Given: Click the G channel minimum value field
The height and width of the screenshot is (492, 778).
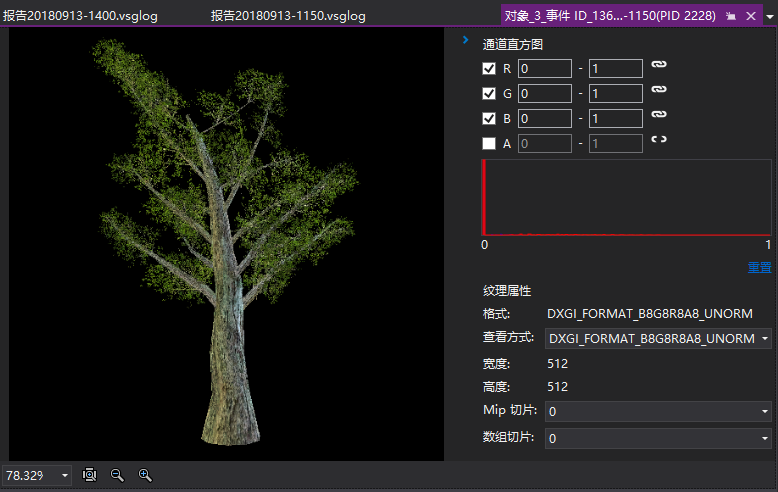Looking at the screenshot, I should click(x=545, y=93).
